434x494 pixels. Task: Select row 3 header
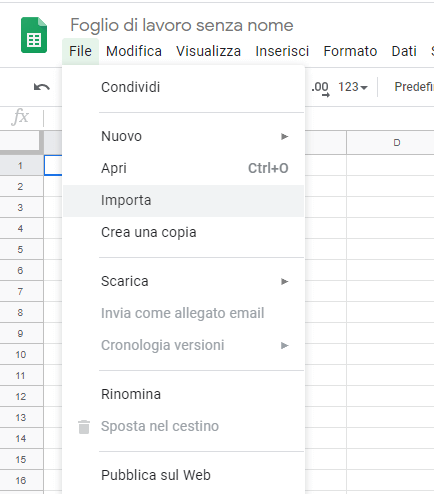[21, 207]
